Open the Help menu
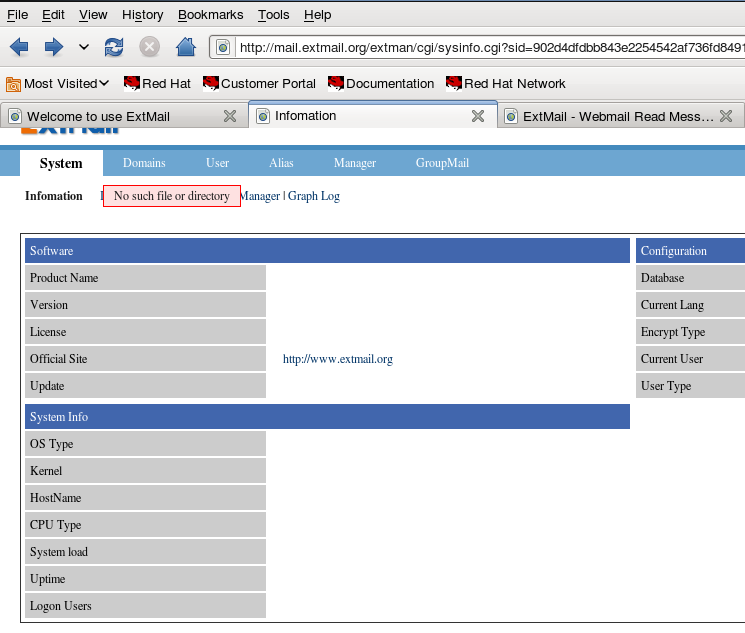 tap(317, 15)
